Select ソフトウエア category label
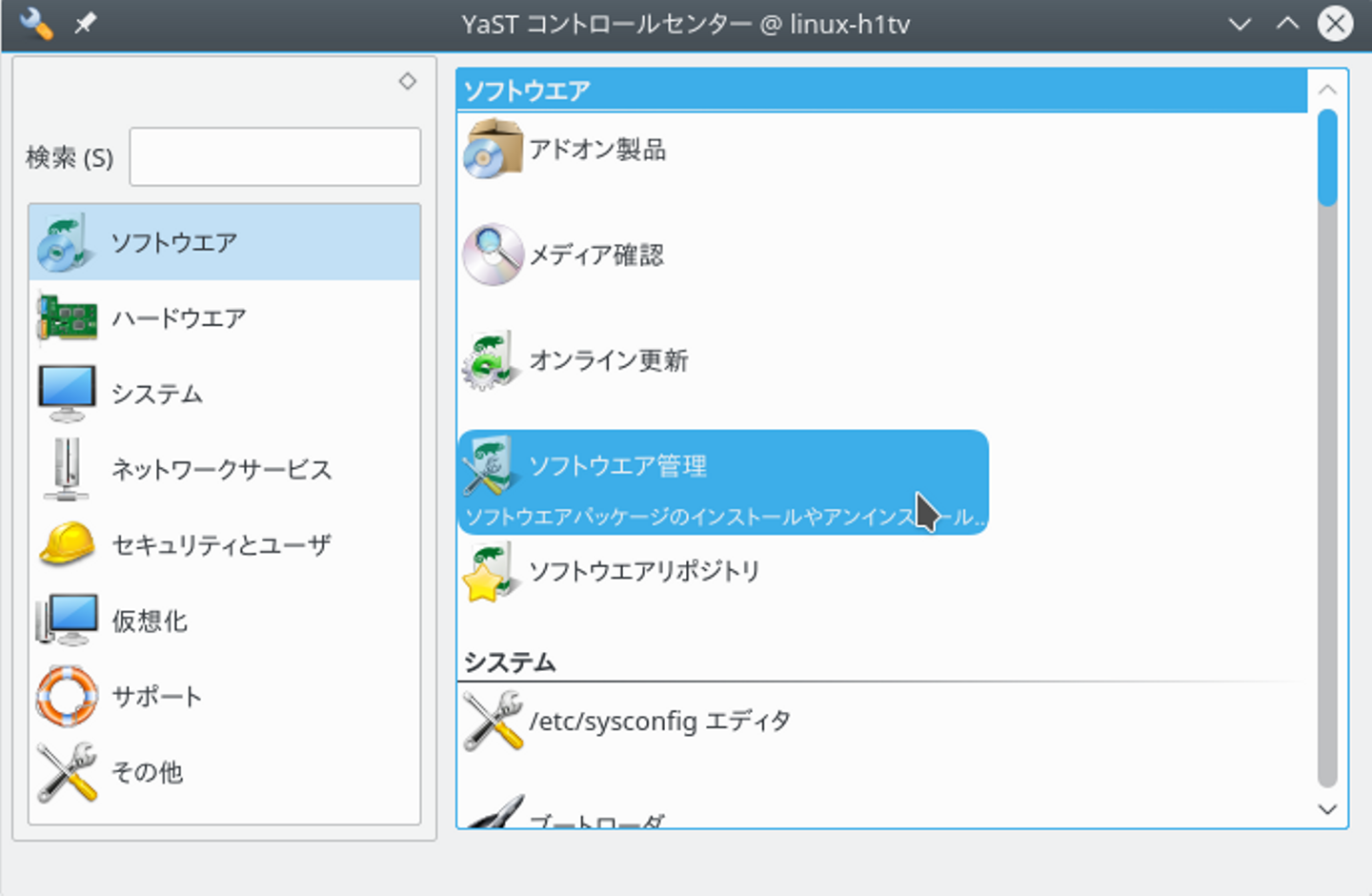1372x896 pixels. click(174, 243)
